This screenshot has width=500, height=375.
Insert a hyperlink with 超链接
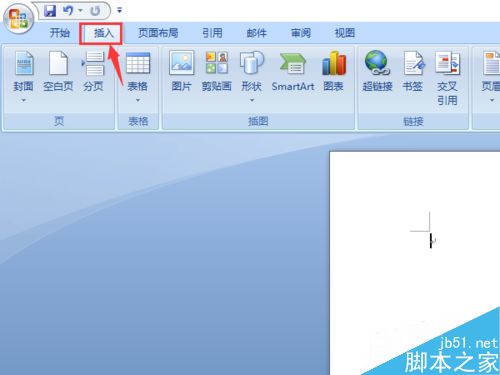pyautogui.click(x=377, y=72)
